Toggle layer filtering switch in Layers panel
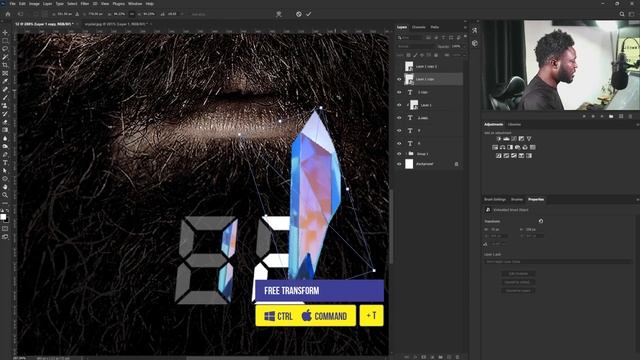 pyautogui.click(x=465, y=37)
